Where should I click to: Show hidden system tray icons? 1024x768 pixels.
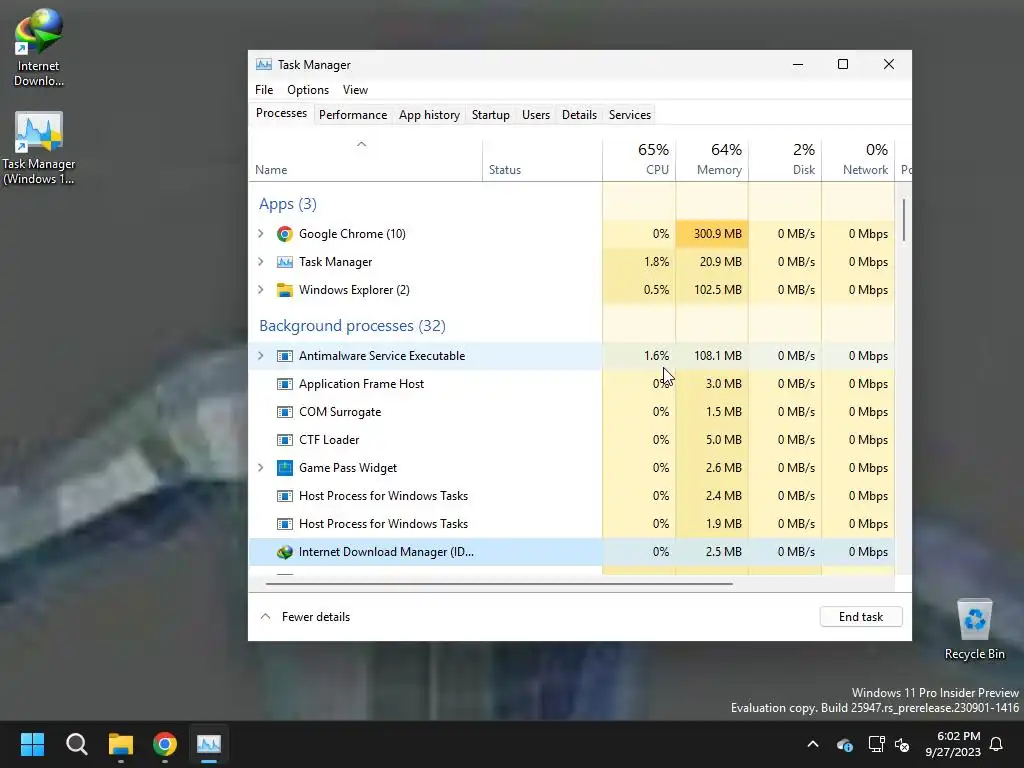(813, 744)
